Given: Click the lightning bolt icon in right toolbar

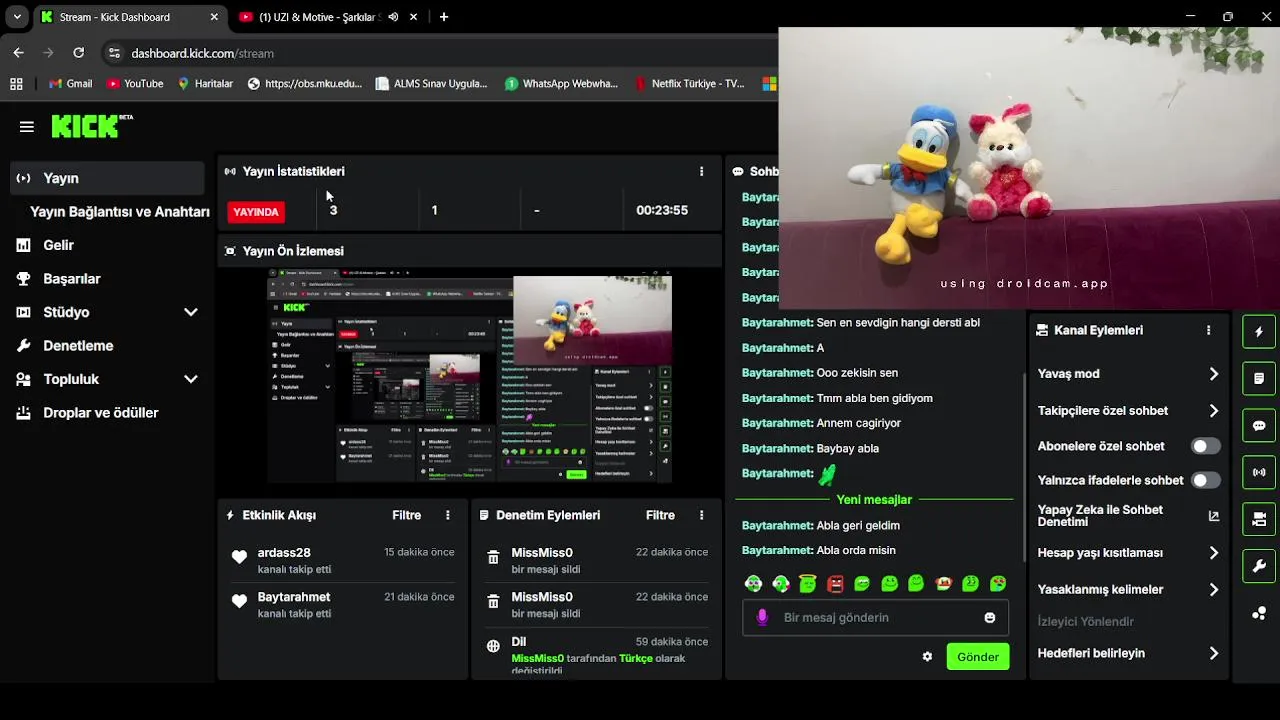Looking at the screenshot, I should pos(1259,332).
